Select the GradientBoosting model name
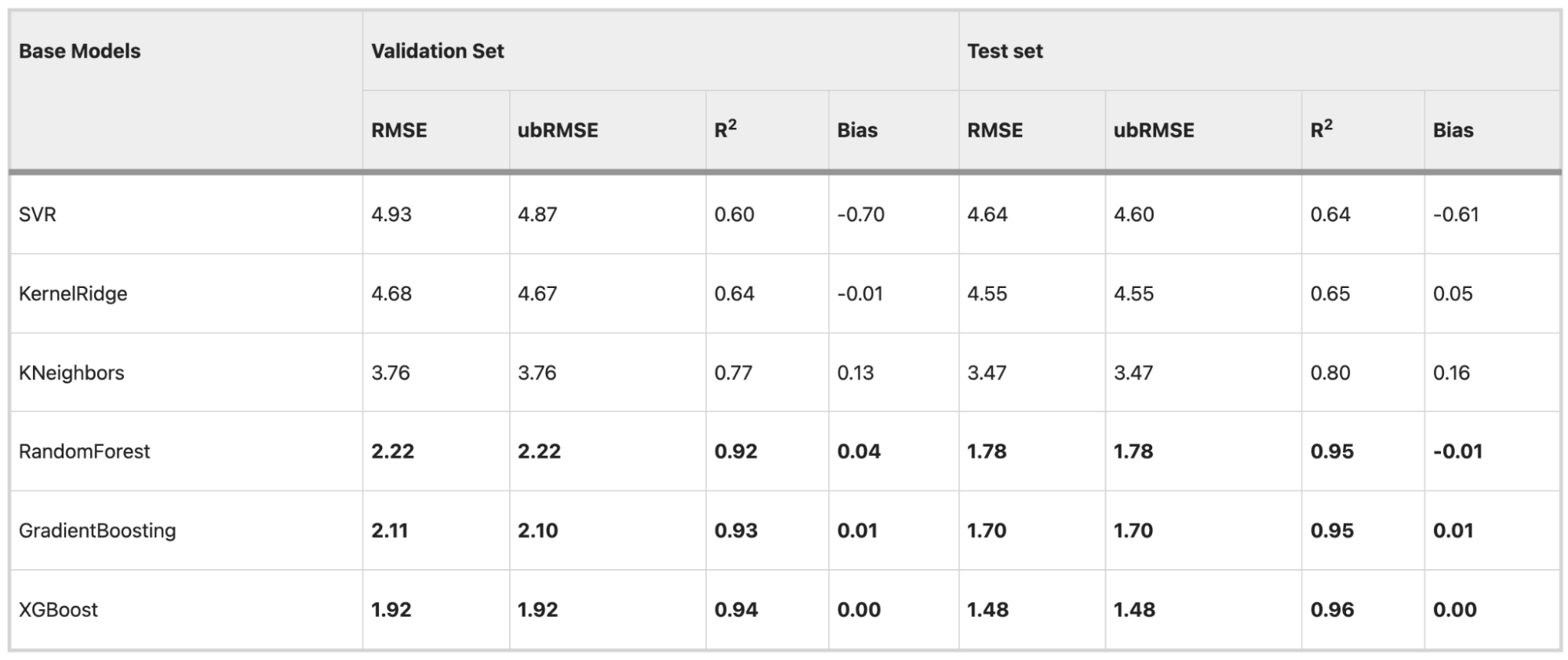 coord(97,531)
